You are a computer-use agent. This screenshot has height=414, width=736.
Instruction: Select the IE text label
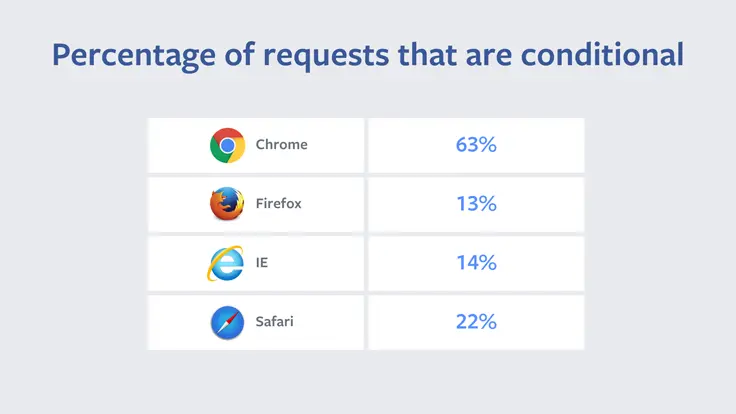click(262, 263)
